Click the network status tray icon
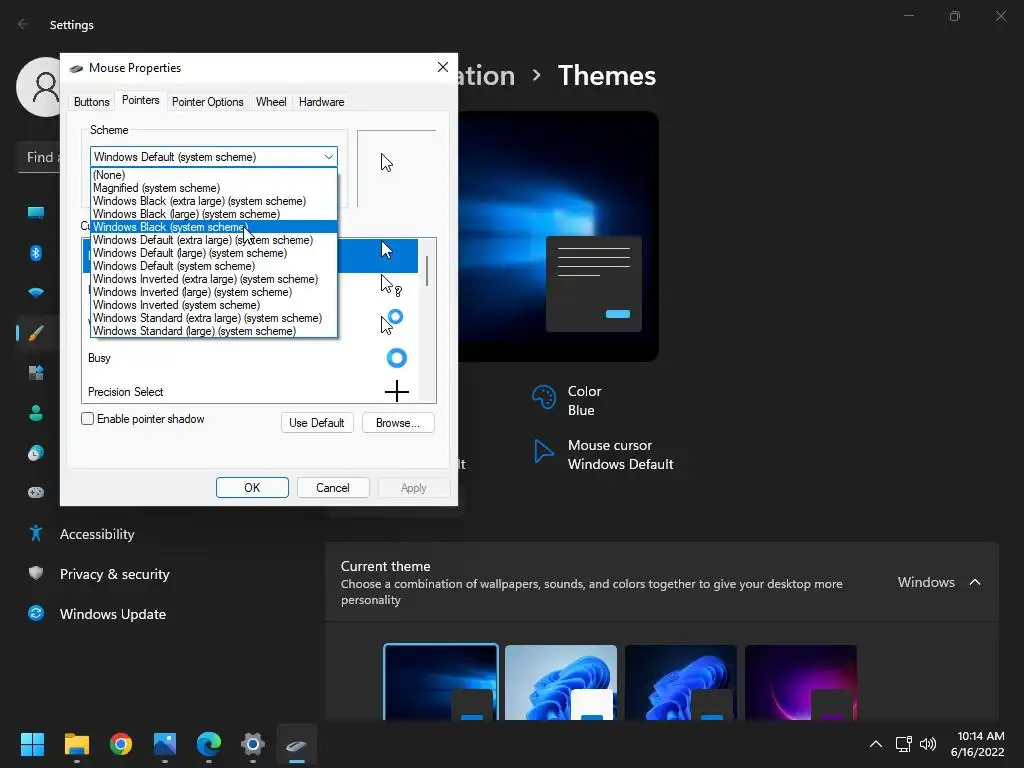1024x768 pixels. coord(903,744)
